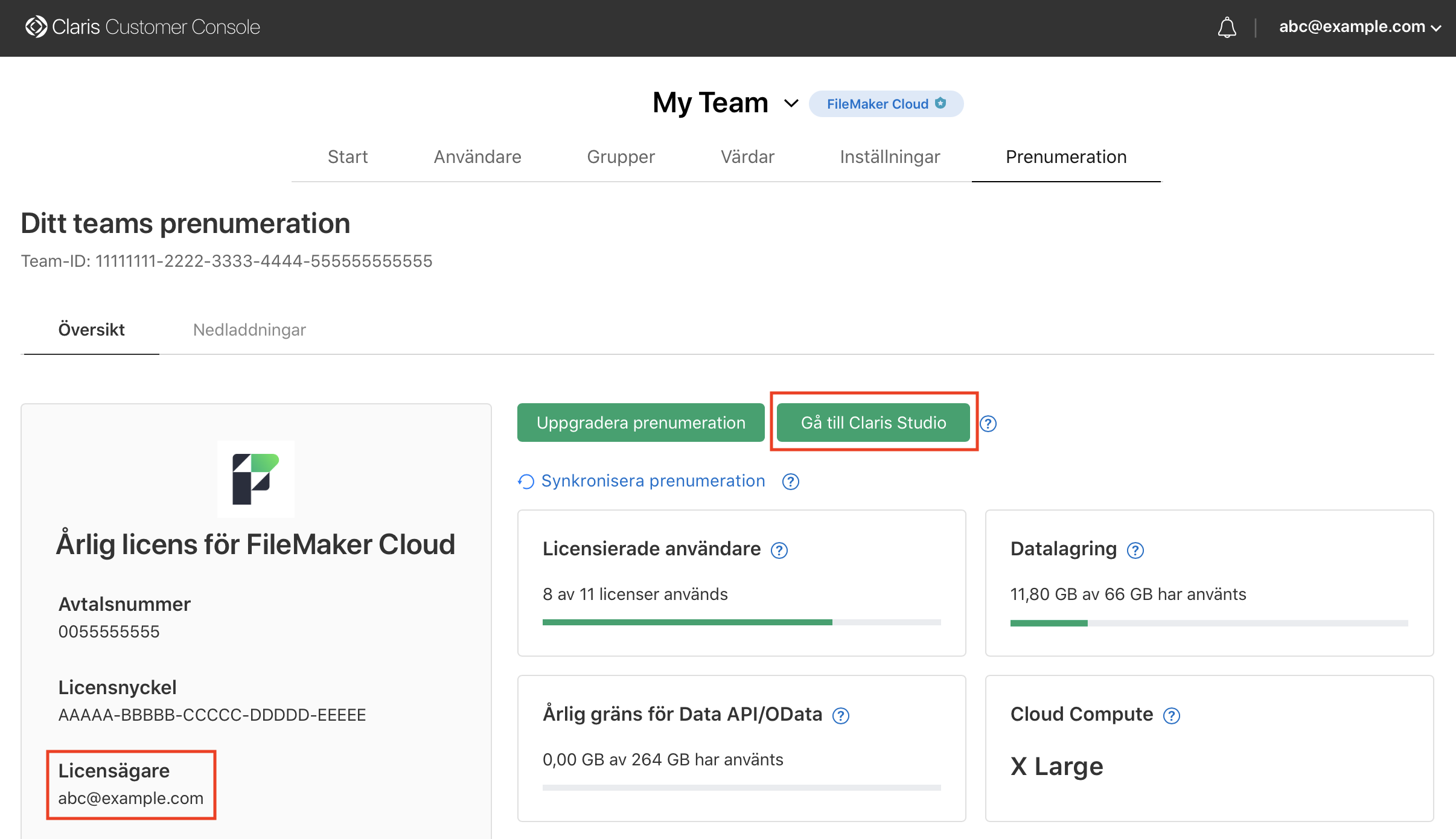The height and width of the screenshot is (839, 1456).
Task: Open the Inställningar tab
Action: (890, 157)
